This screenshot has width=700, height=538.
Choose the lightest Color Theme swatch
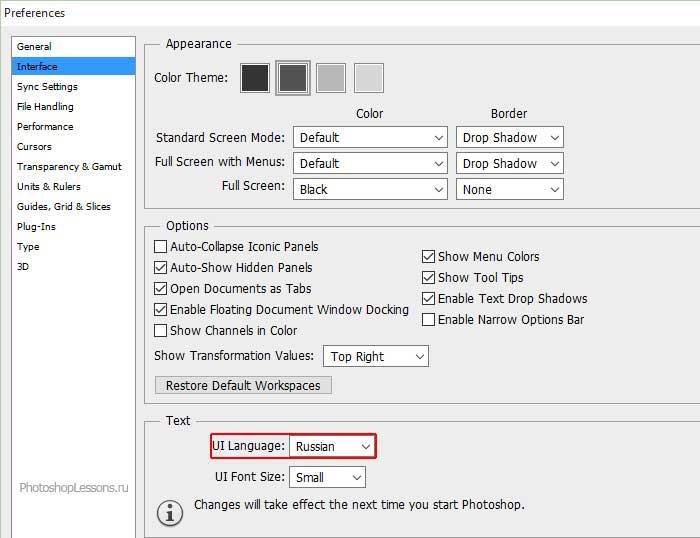[x=368, y=78]
